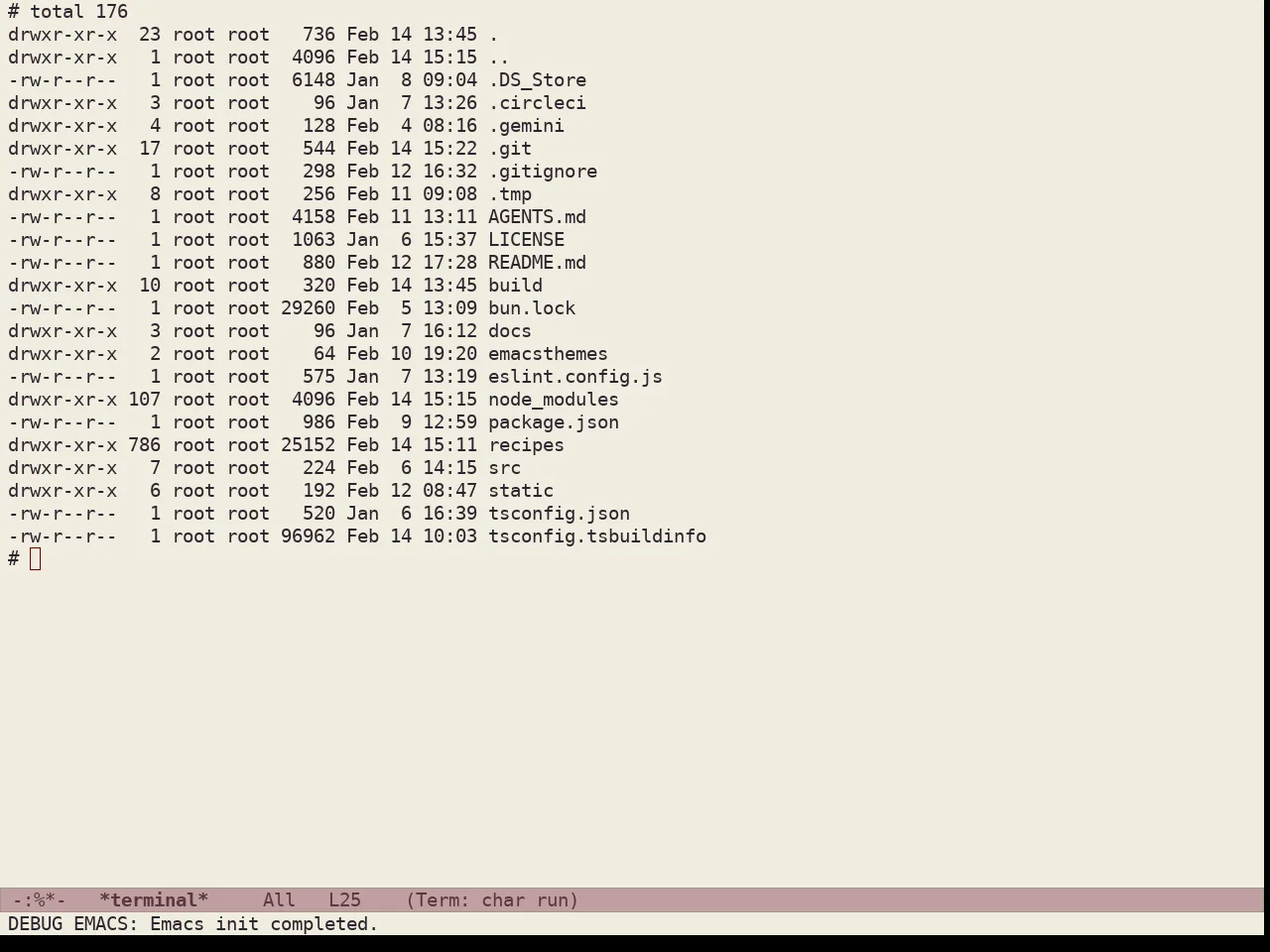This screenshot has width=1270, height=952.
Task: Click tsconfig.tsbuildinfo file name
Action: (597, 536)
